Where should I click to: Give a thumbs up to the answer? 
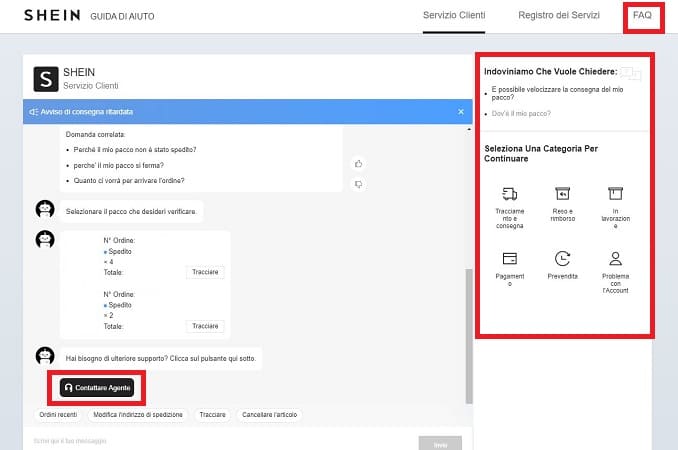[358, 164]
